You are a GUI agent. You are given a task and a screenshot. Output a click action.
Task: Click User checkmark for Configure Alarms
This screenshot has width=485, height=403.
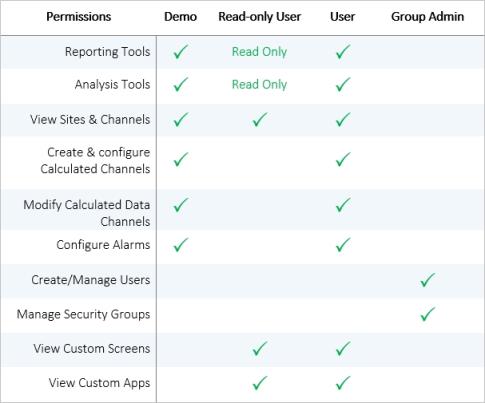[343, 245]
